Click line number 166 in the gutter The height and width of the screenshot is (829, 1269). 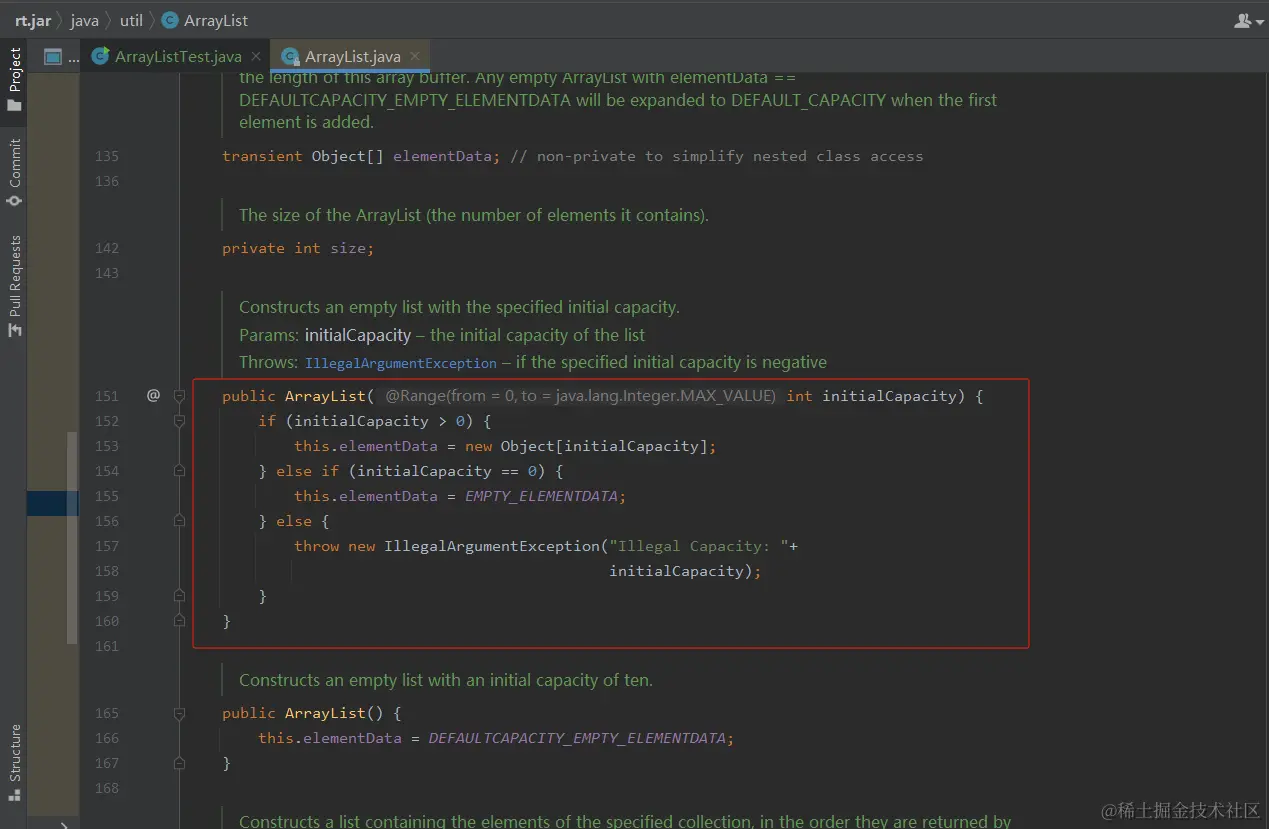[107, 738]
